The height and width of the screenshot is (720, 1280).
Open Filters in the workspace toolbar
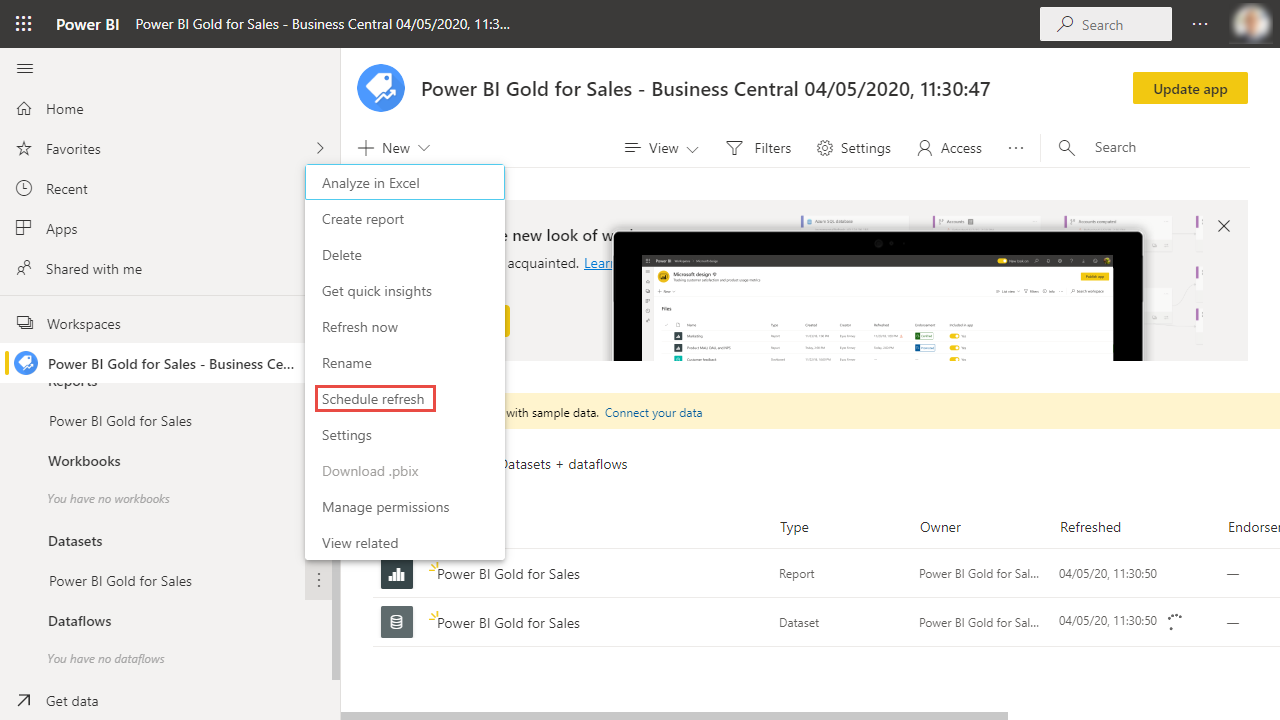(x=758, y=147)
